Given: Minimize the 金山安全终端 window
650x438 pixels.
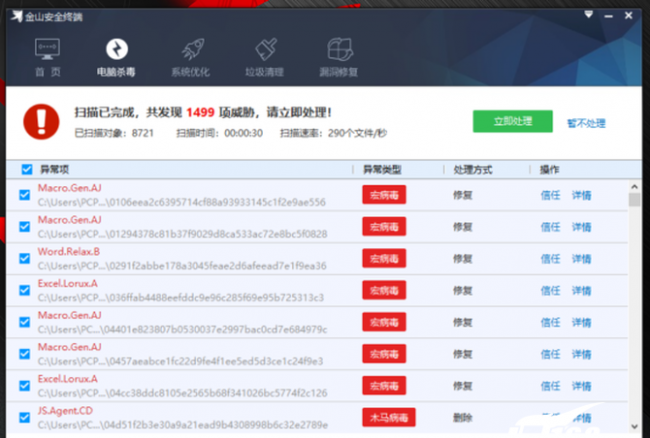Looking at the screenshot, I should click(608, 16).
